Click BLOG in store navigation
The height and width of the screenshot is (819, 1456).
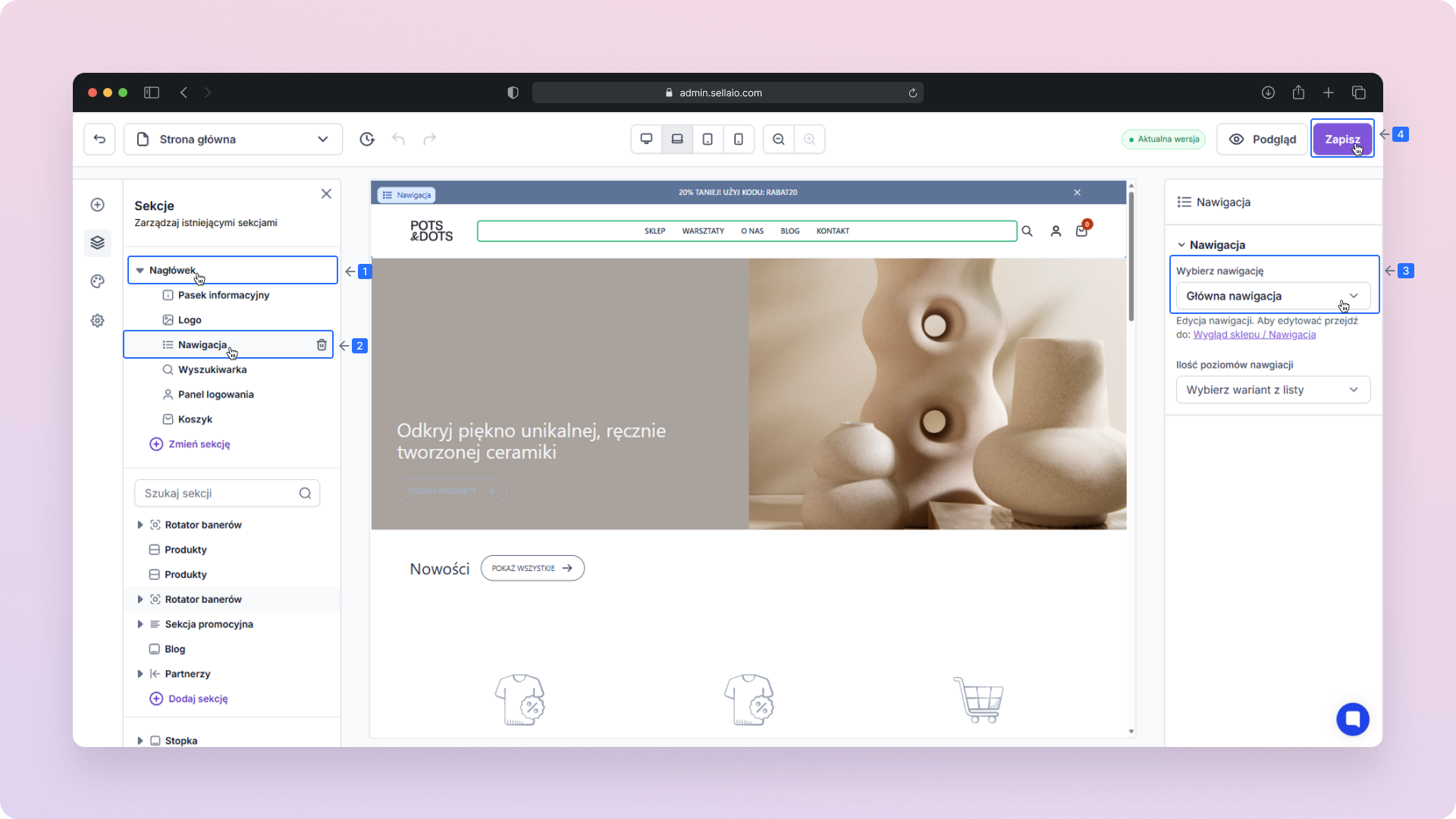coord(790,231)
